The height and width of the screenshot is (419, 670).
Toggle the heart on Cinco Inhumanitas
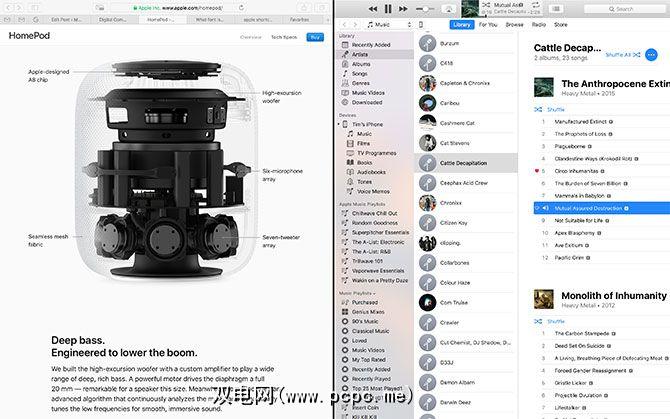[x=537, y=171]
